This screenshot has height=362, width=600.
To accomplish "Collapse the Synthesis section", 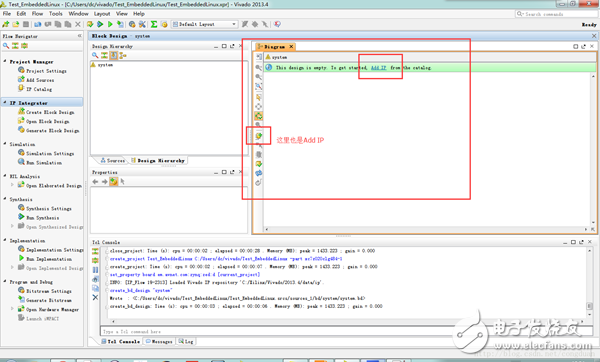I will tap(5, 199).
